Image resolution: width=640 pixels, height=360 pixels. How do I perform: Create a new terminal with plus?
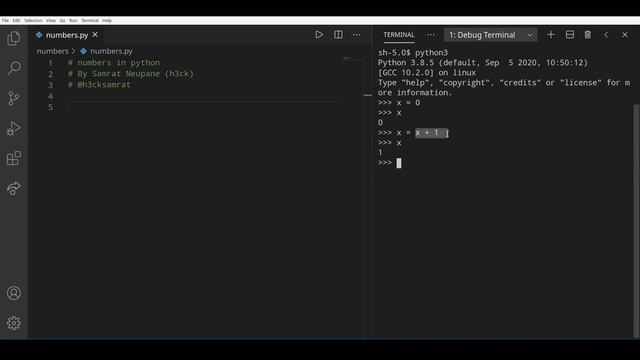[x=551, y=35]
